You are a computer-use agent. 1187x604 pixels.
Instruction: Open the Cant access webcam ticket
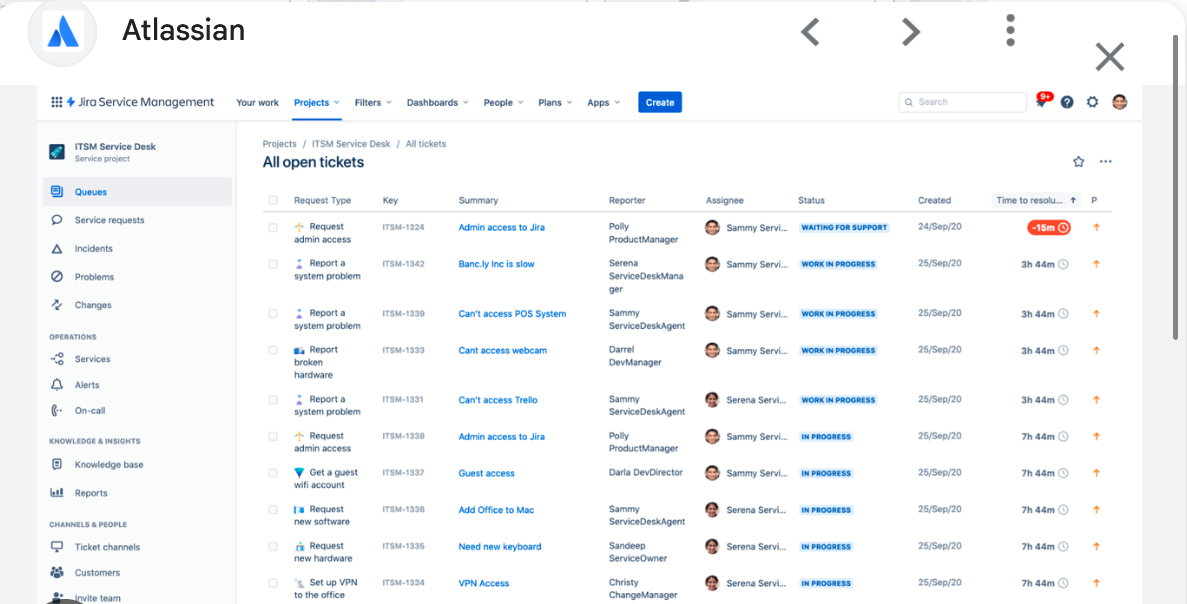tap(503, 350)
